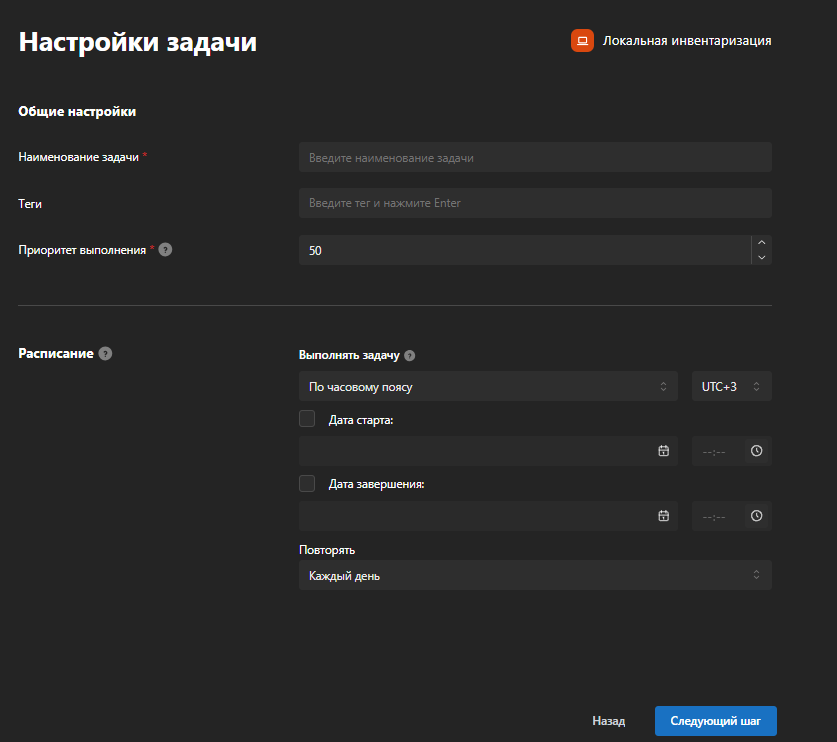Click help icon next to Выполнять задачу

click(409, 356)
